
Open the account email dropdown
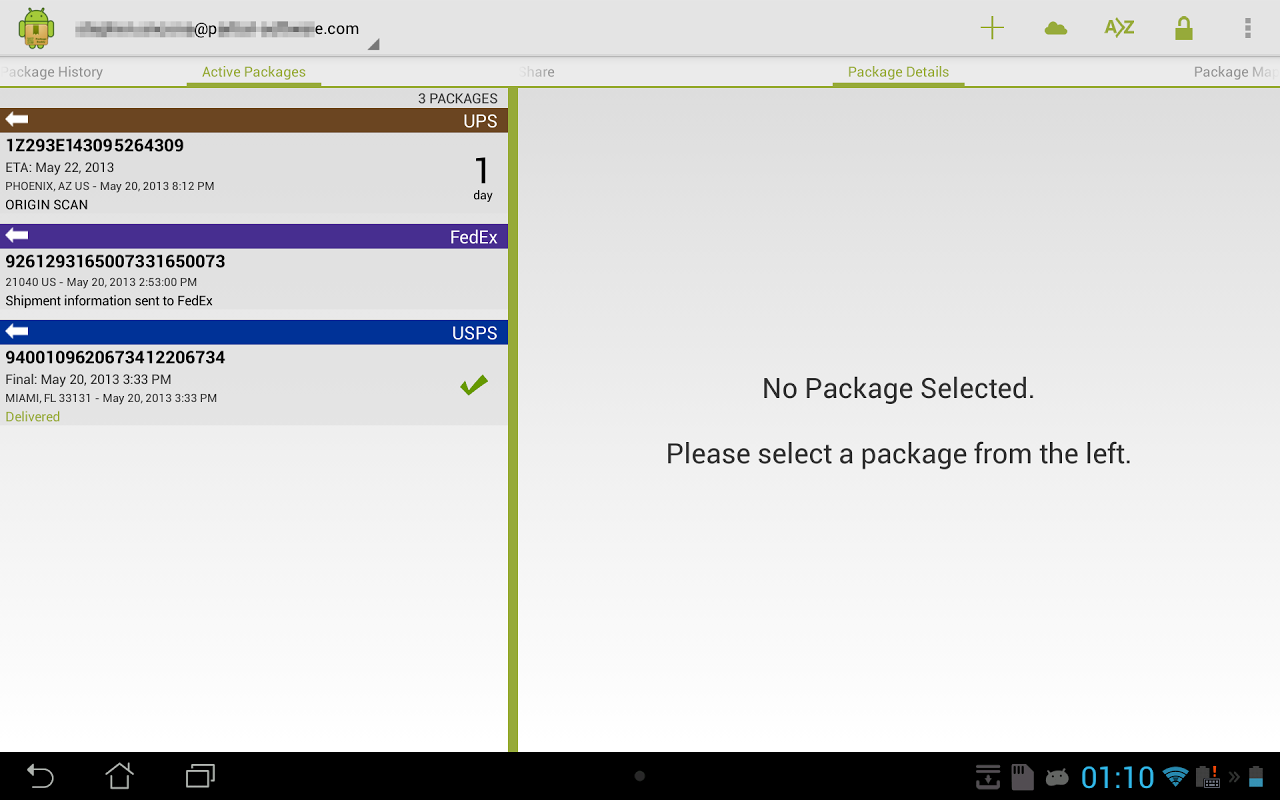coord(228,30)
